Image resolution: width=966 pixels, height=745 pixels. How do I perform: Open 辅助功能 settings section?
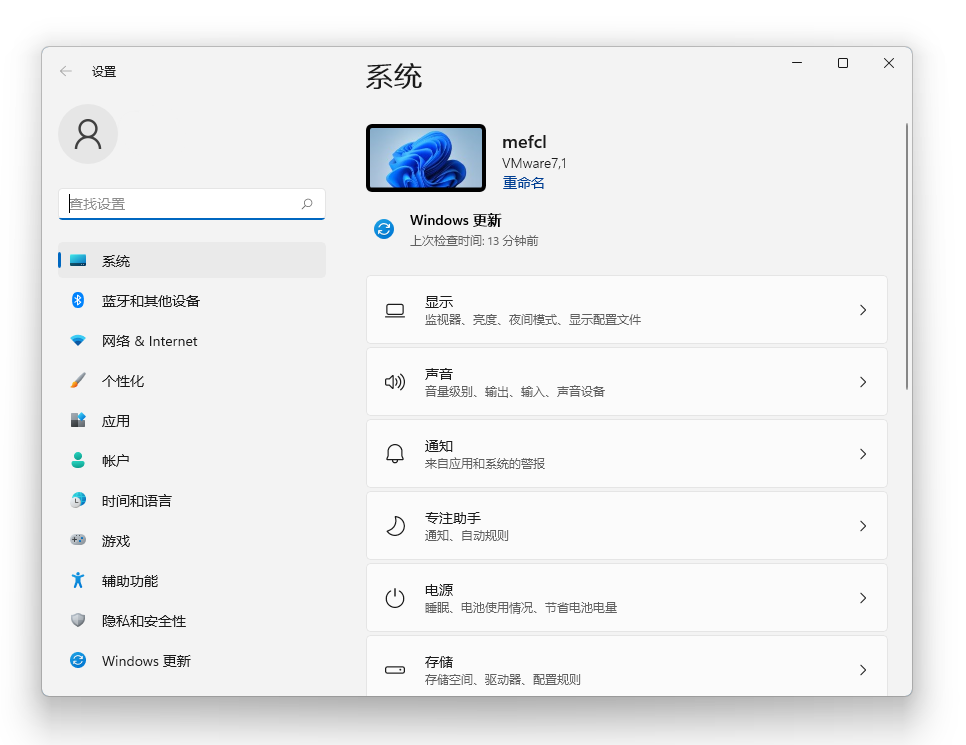coord(192,580)
